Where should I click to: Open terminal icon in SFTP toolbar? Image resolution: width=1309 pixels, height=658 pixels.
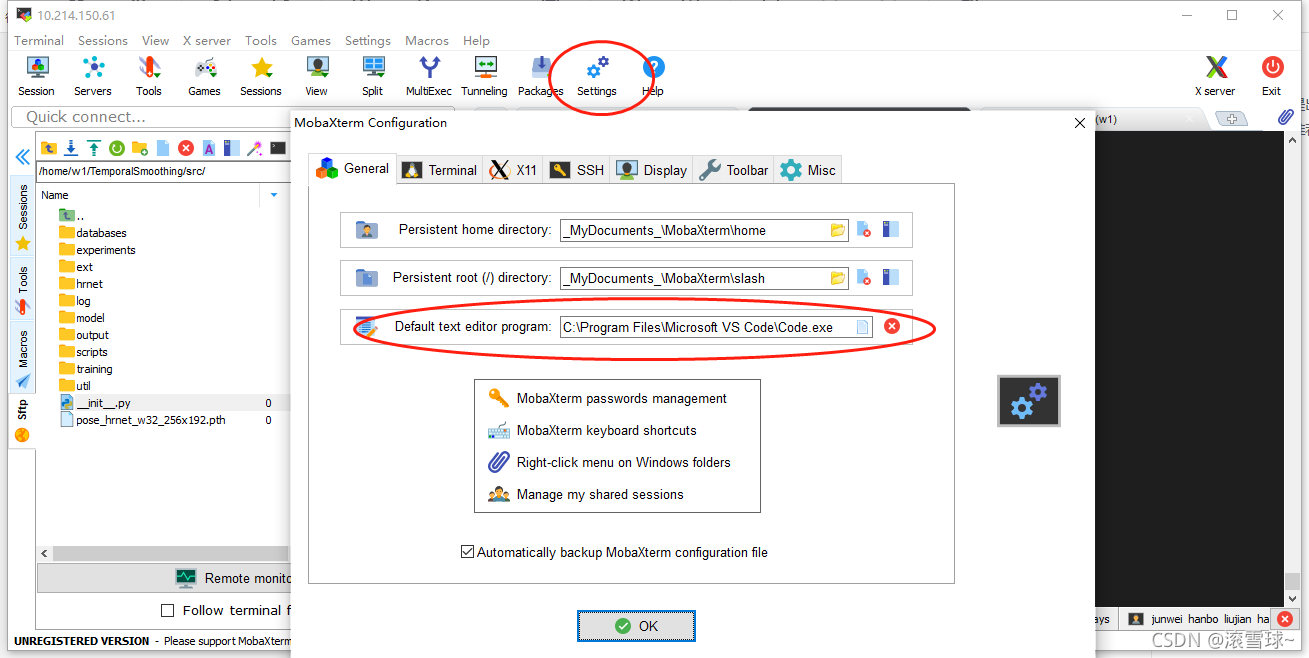(x=278, y=148)
